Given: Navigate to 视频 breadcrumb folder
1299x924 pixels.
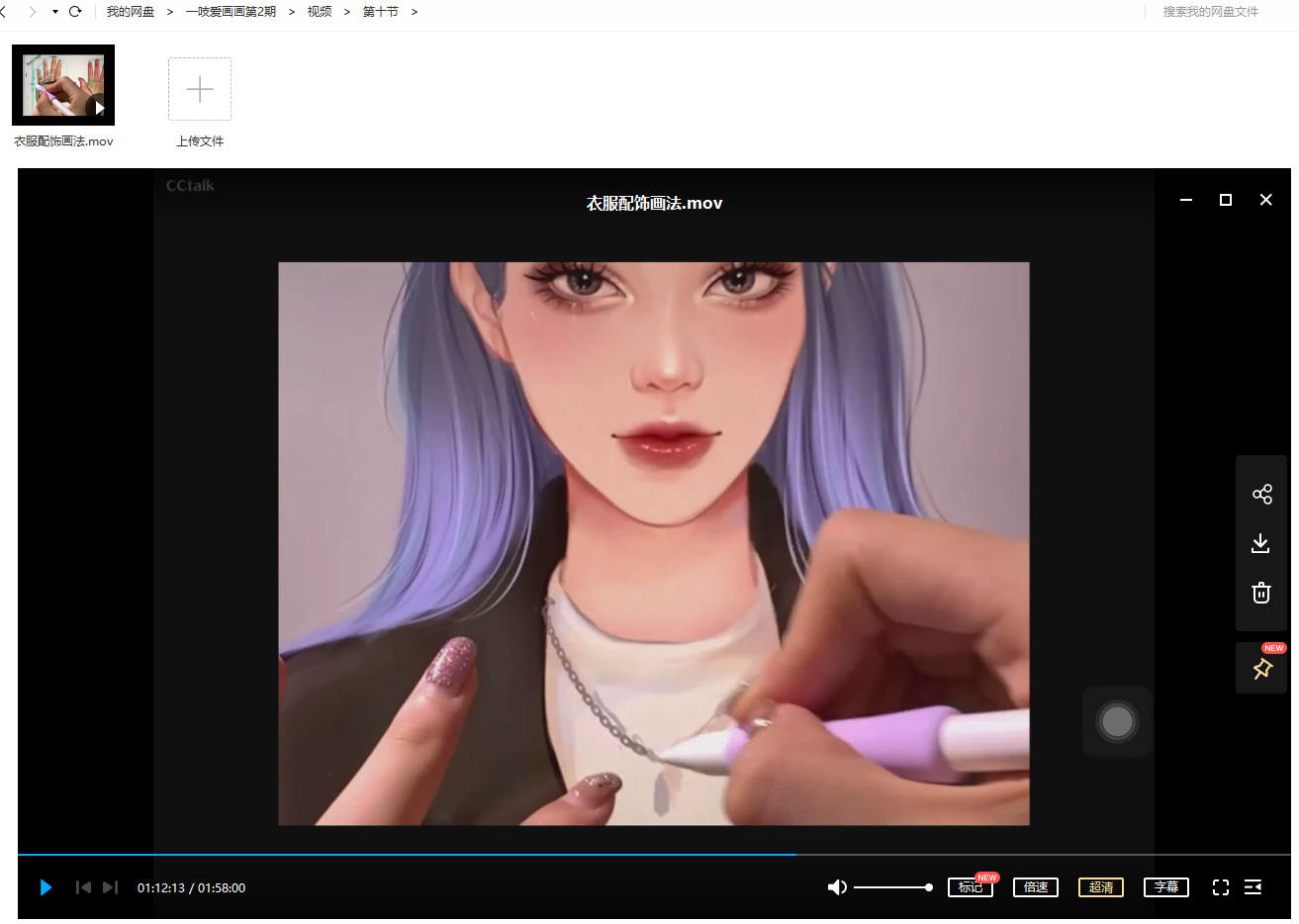Looking at the screenshot, I should [x=320, y=12].
